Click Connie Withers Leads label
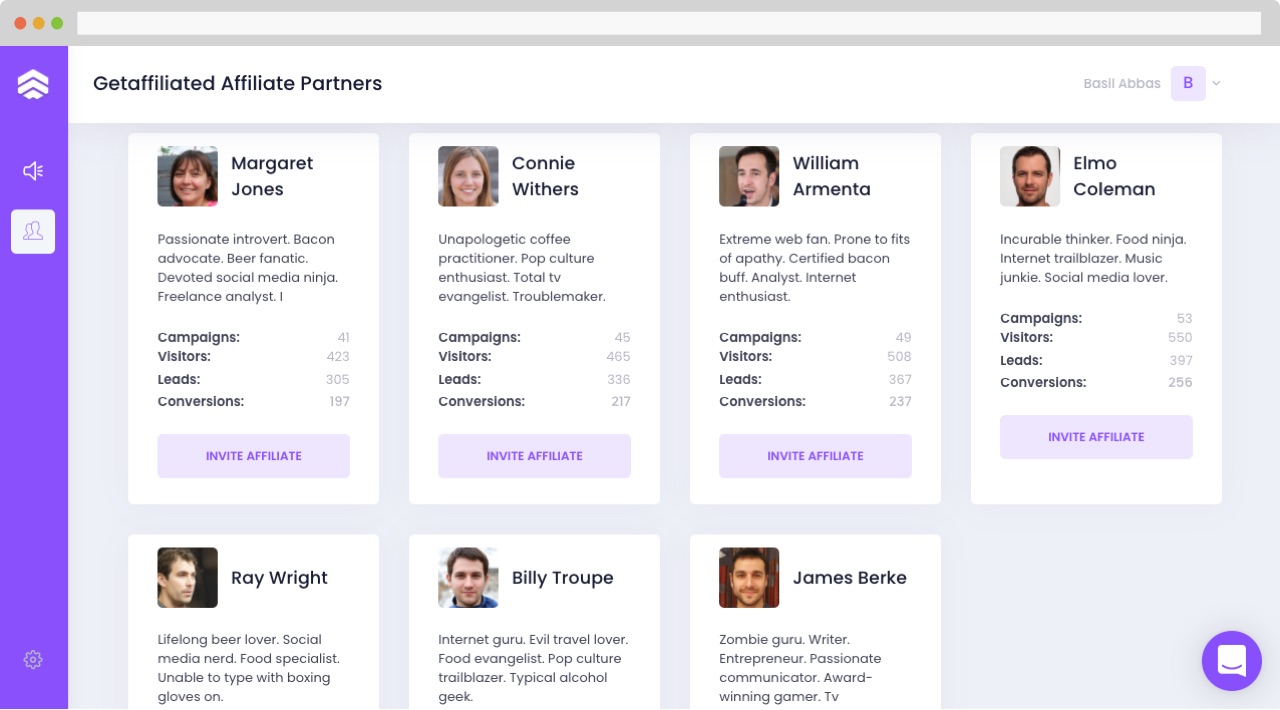 (460, 380)
